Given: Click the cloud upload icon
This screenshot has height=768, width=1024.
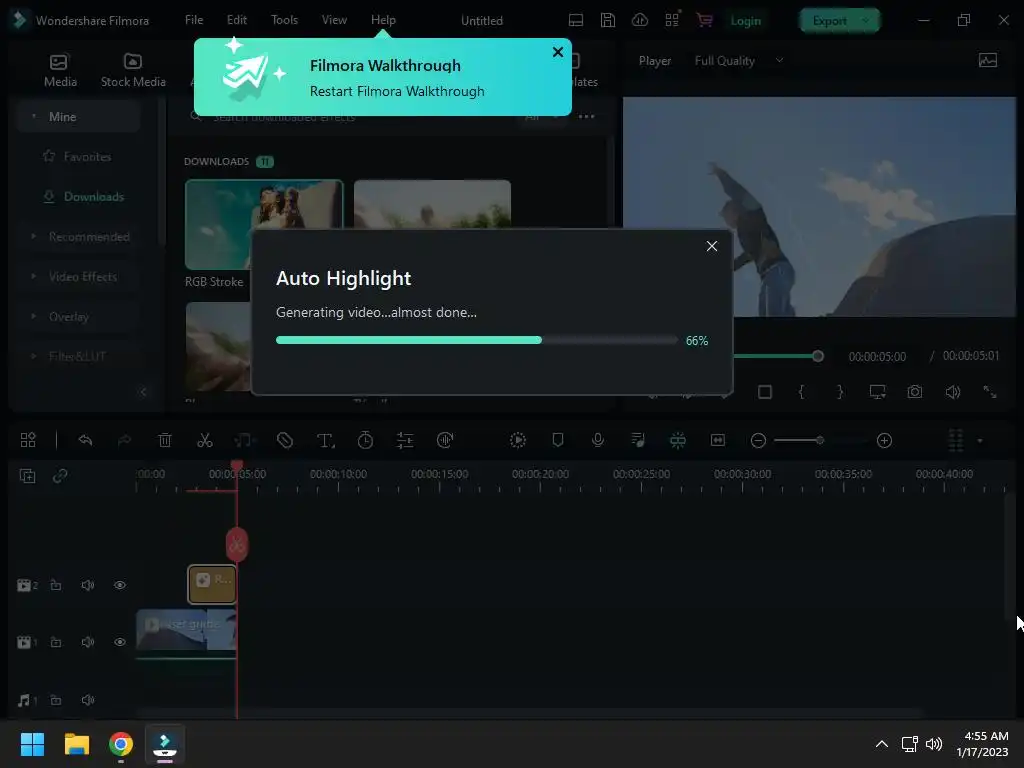Looking at the screenshot, I should pyautogui.click(x=640, y=20).
